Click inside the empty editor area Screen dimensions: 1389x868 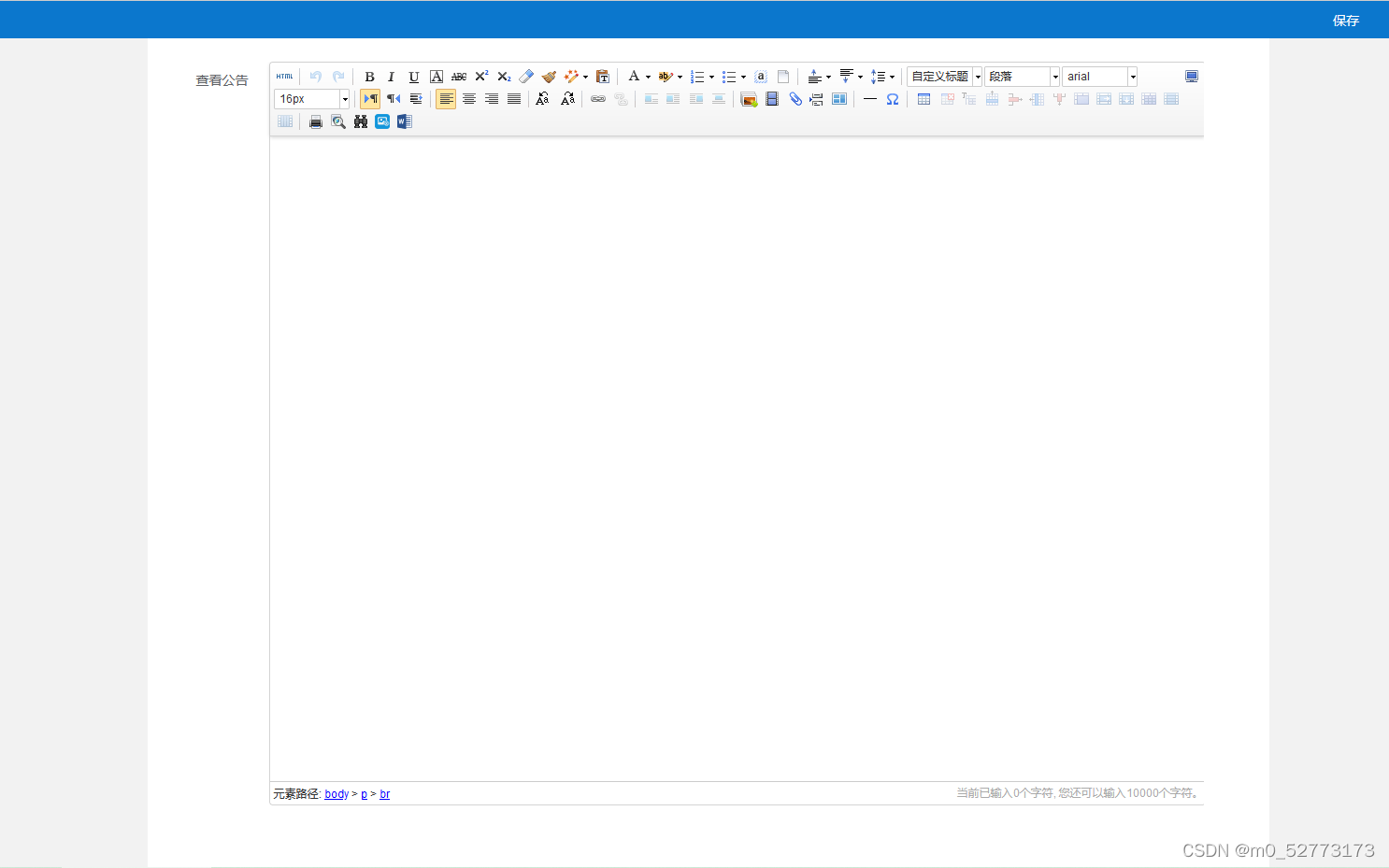coord(737,458)
